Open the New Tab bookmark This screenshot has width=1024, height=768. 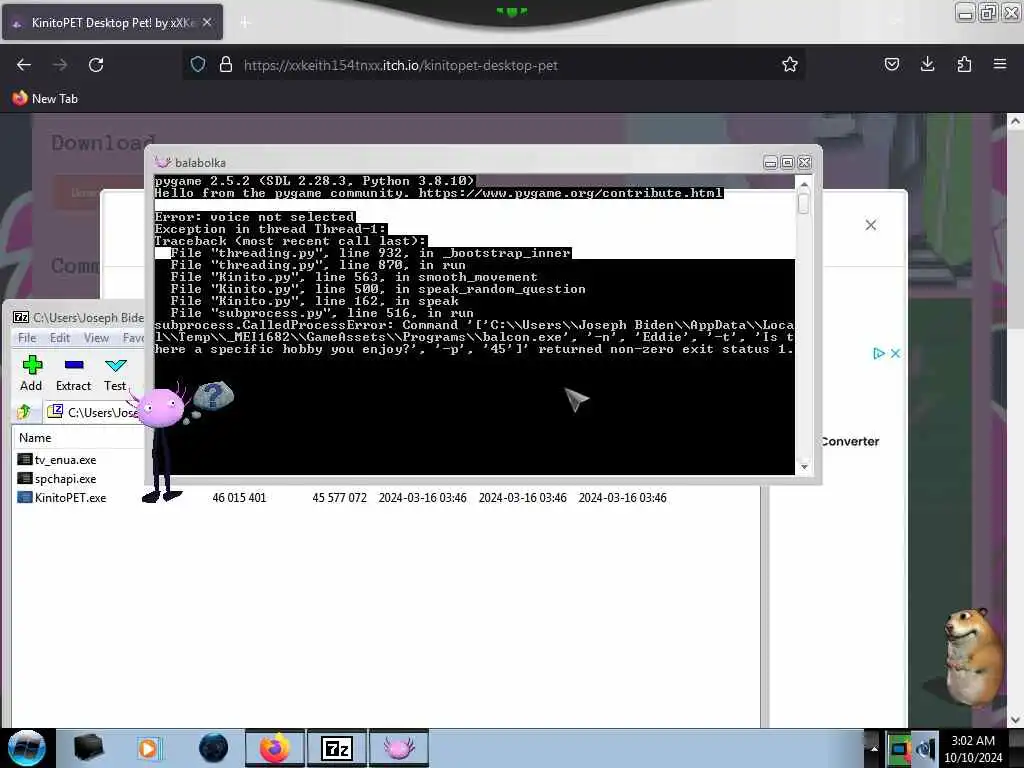[x=45, y=99]
